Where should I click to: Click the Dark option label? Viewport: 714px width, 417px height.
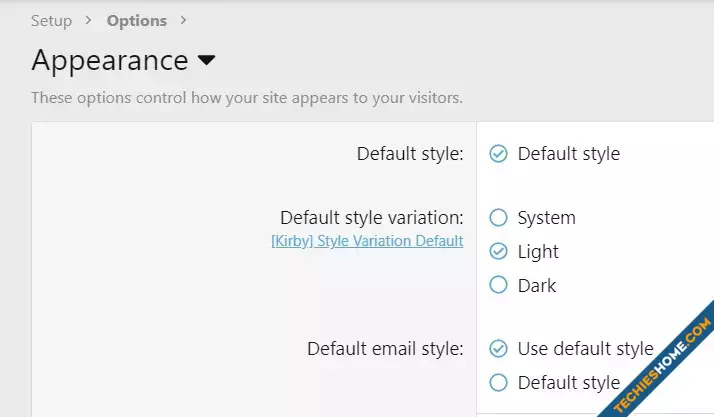pos(537,285)
